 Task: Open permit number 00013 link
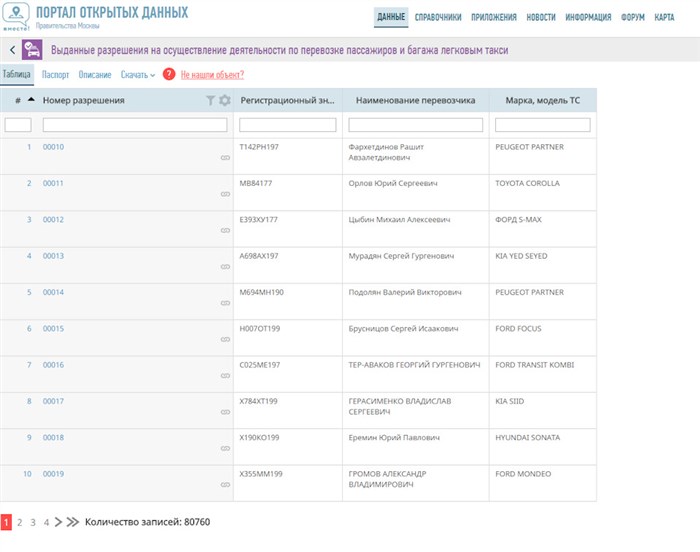click(53, 256)
